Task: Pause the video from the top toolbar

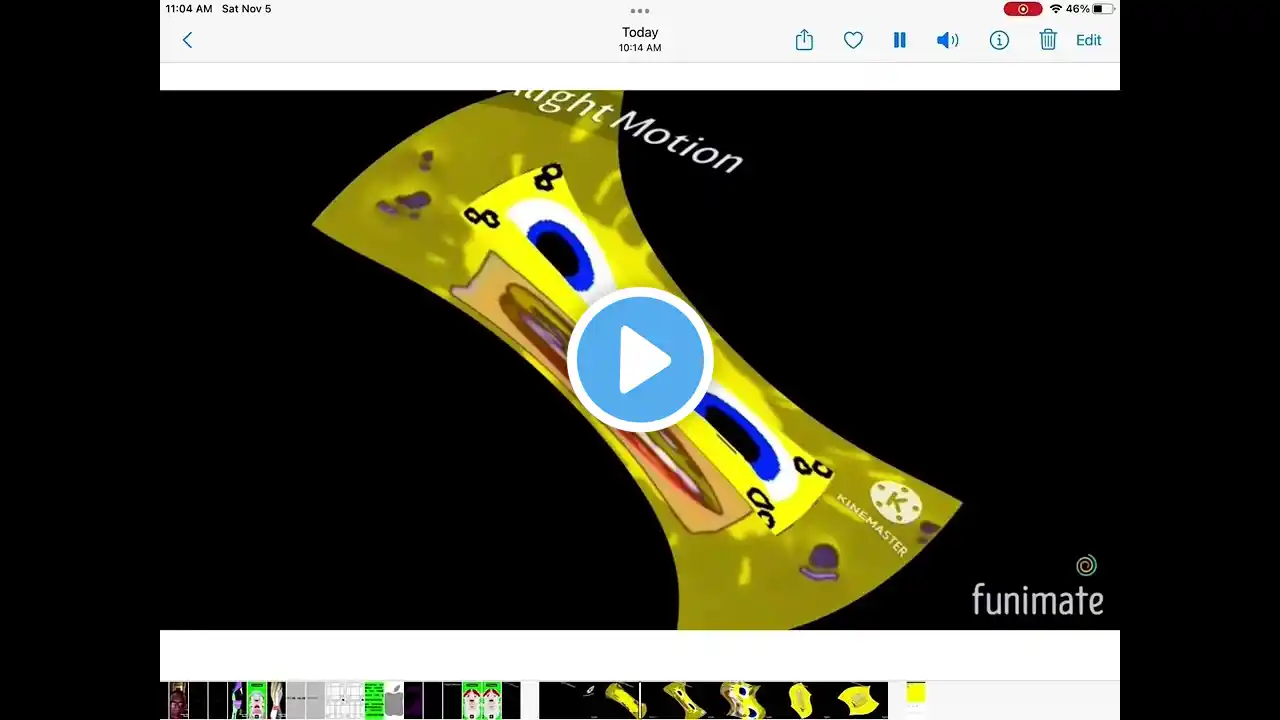Action: pyautogui.click(x=900, y=40)
